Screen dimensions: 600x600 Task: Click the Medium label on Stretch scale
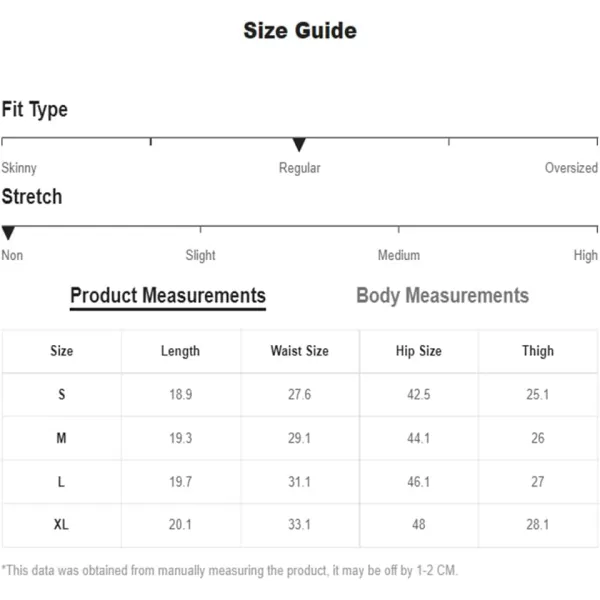pos(399,255)
